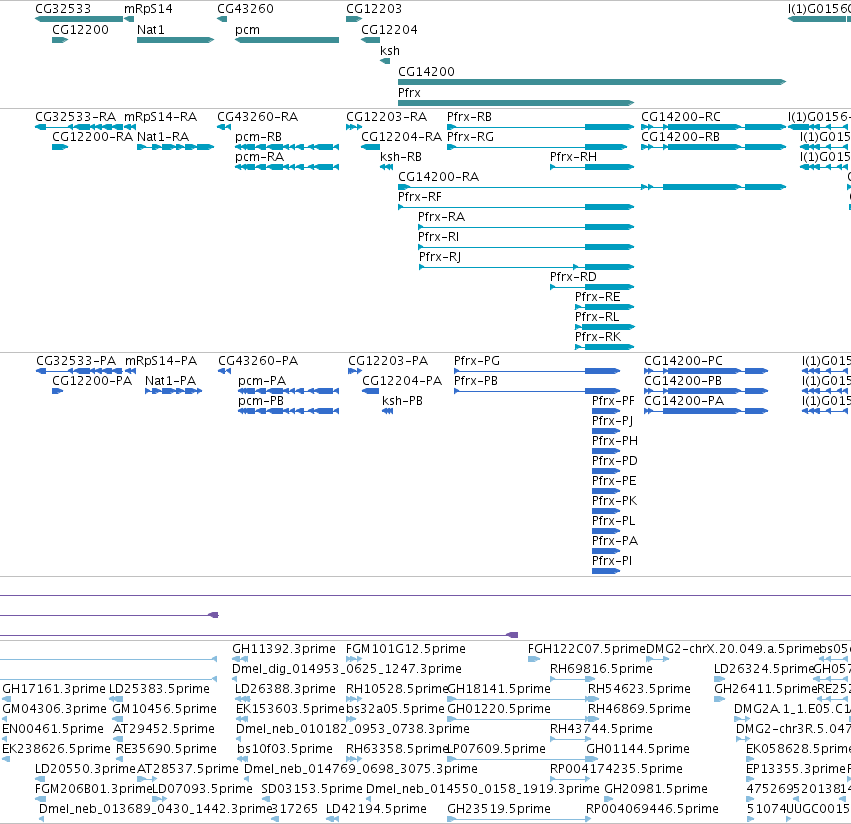Select the CG32533 gene label
This screenshot has width=851, height=824.
click(x=63, y=9)
